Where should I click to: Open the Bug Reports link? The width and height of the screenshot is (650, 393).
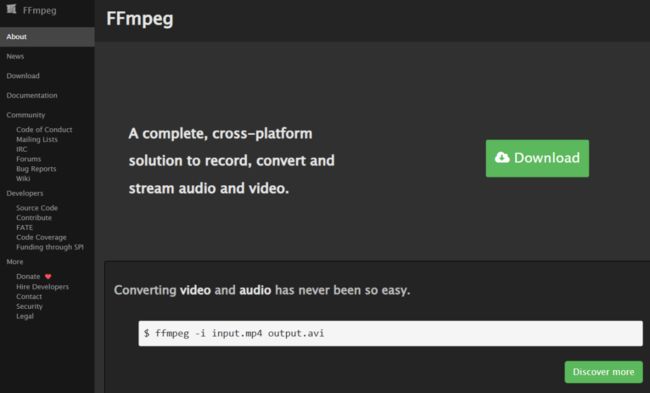point(36,169)
